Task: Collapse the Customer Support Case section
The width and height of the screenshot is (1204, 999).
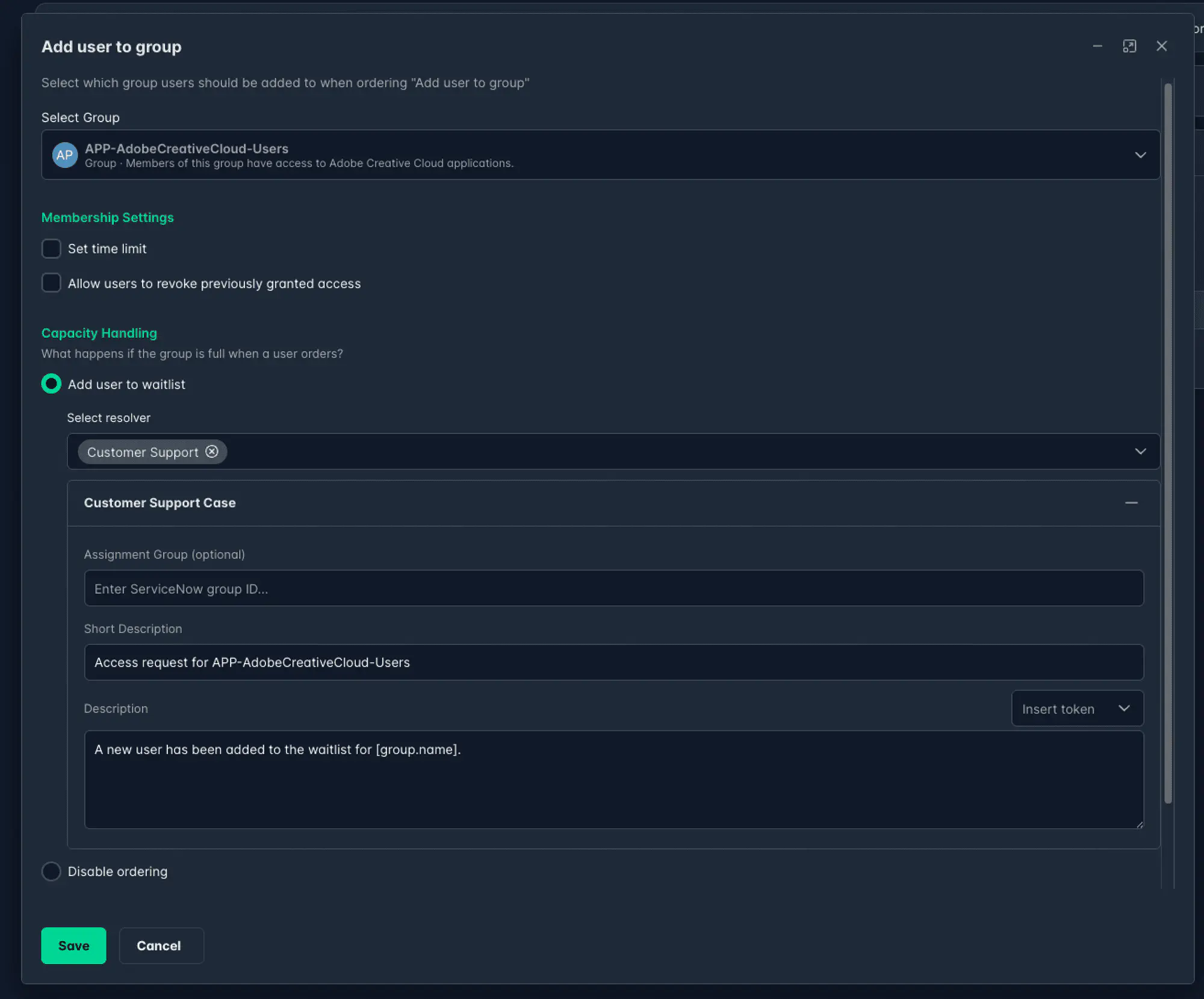Action: click(x=1132, y=503)
